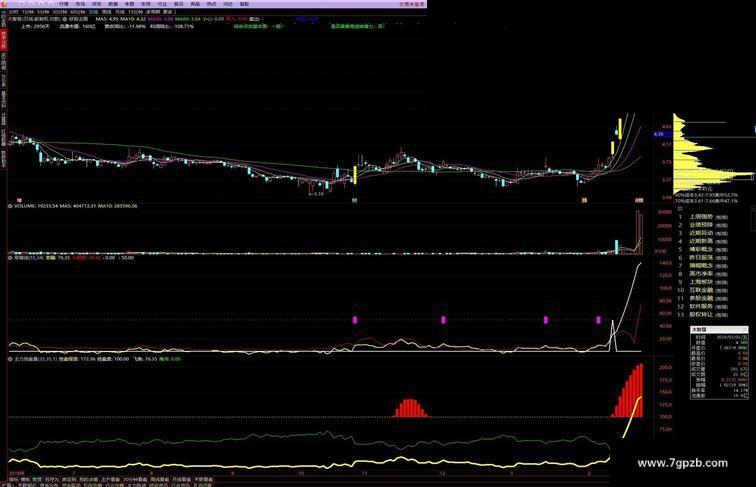Select 上海板块 in the 板块 list
The image size is (756, 487).
(701, 282)
